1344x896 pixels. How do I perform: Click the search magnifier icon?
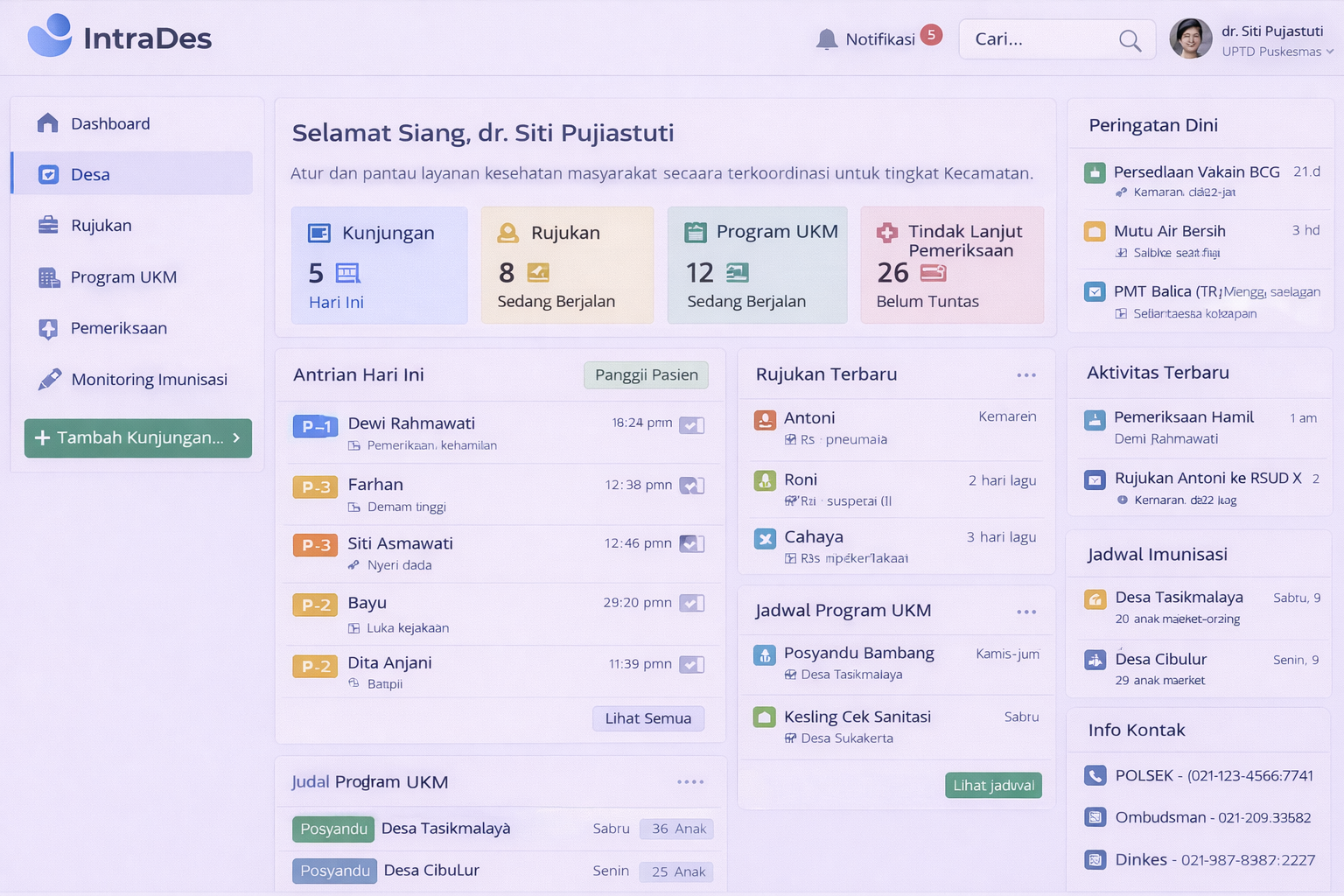click(1130, 40)
